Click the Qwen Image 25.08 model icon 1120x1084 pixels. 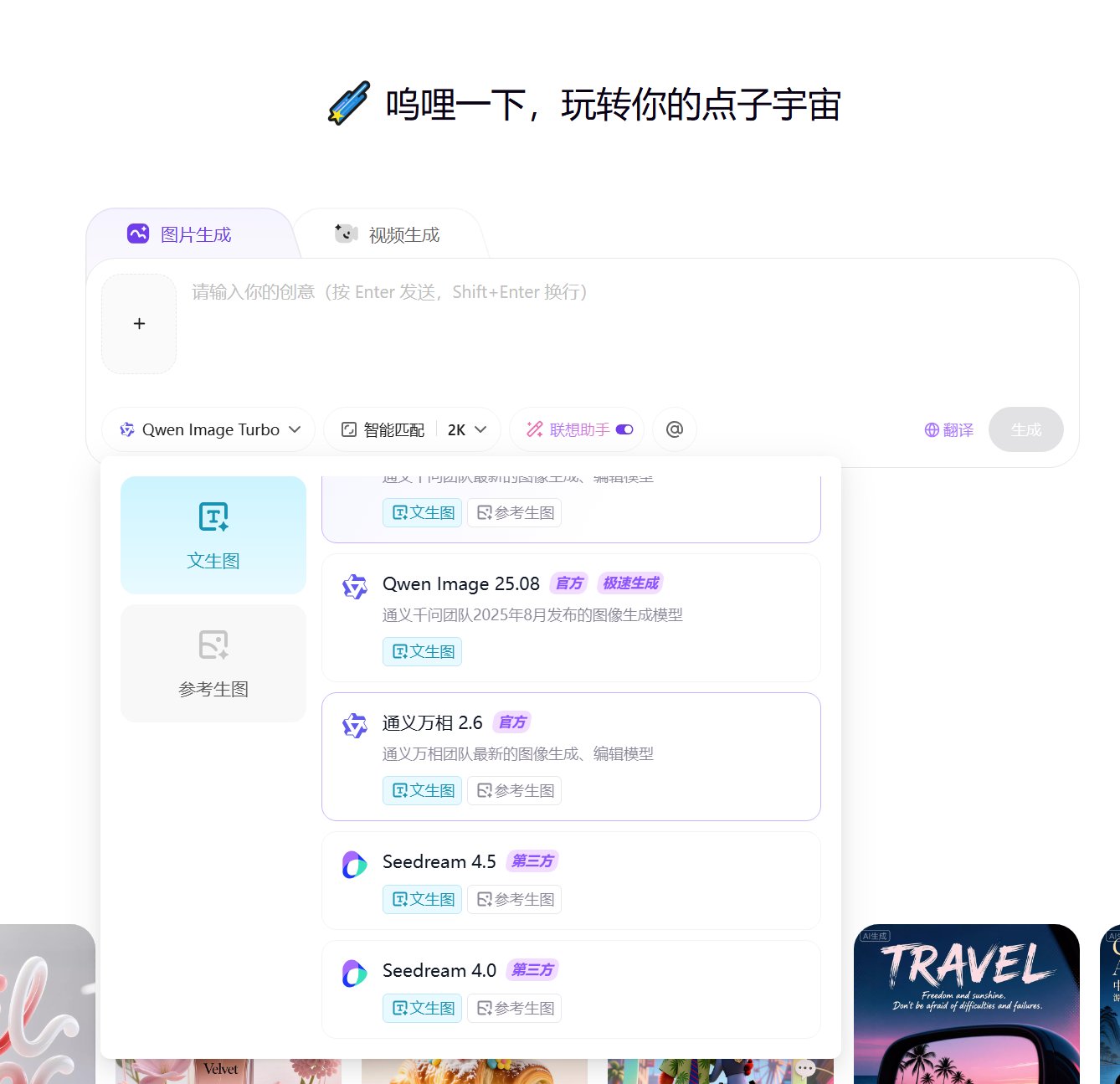(355, 587)
